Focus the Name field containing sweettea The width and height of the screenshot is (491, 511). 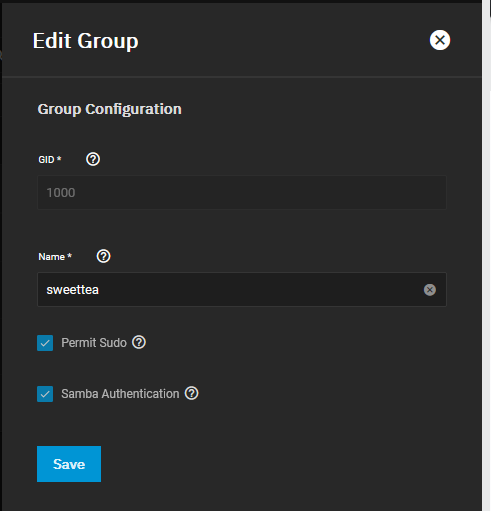coord(242,289)
